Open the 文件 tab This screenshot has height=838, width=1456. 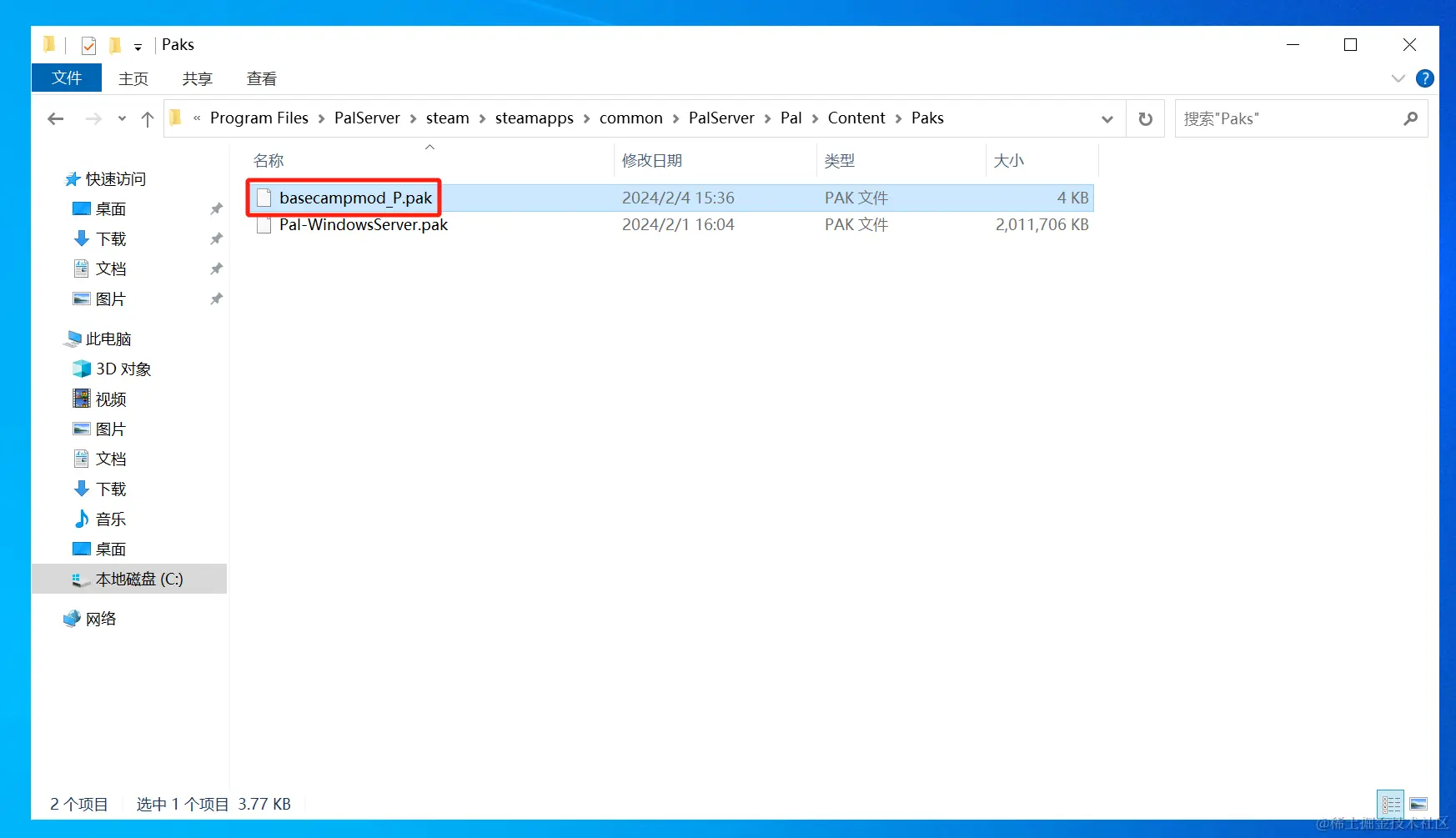(x=67, y=78)
